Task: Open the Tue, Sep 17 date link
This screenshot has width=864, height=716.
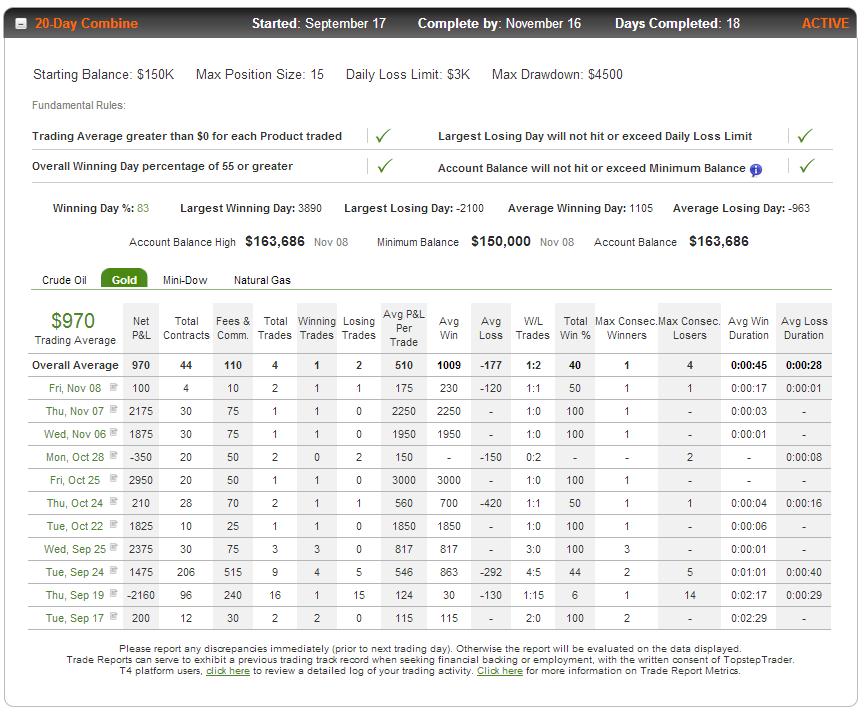Action: click(75, 618)
